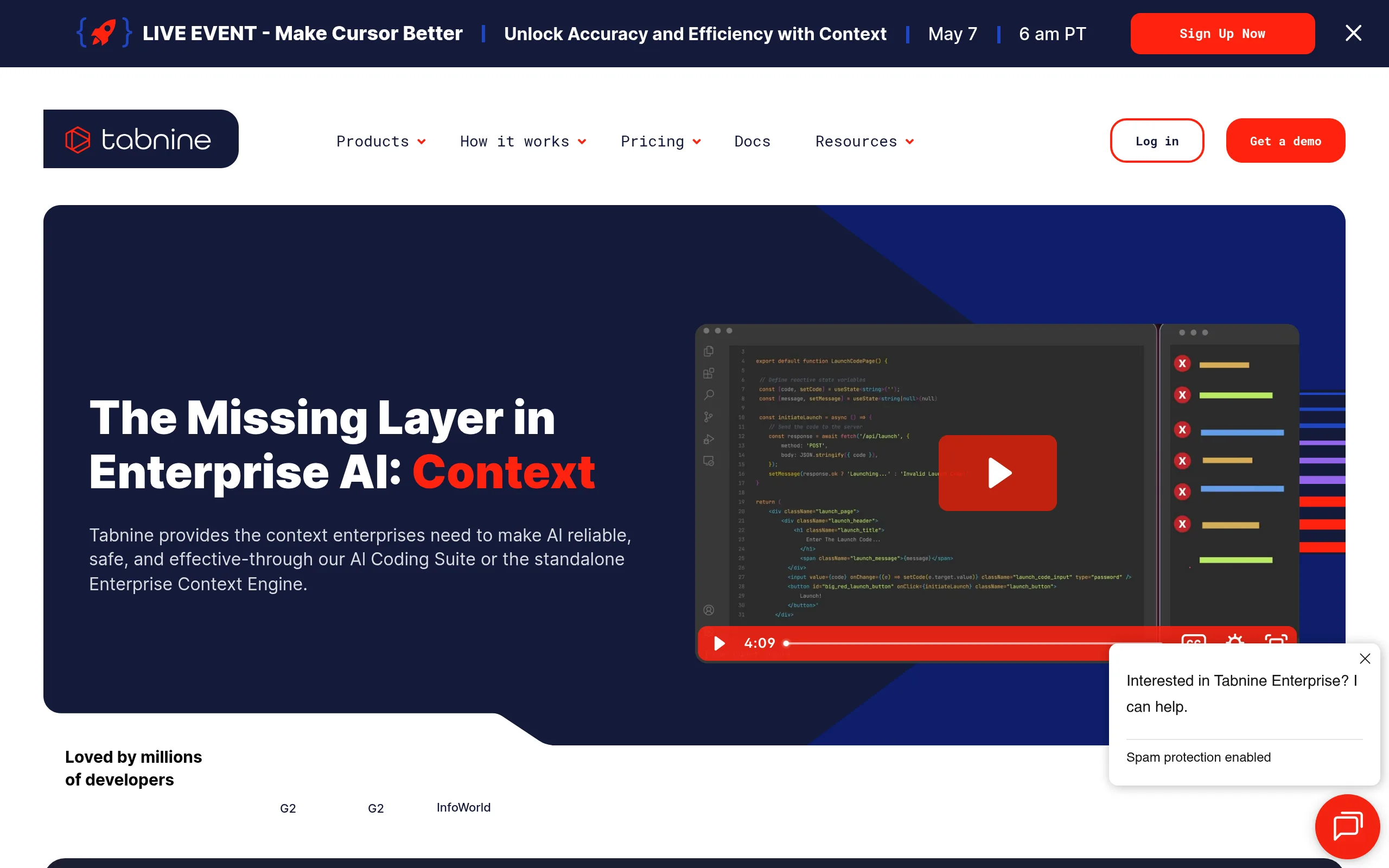Click the rocket icon in the event banner

click(104, 33)
